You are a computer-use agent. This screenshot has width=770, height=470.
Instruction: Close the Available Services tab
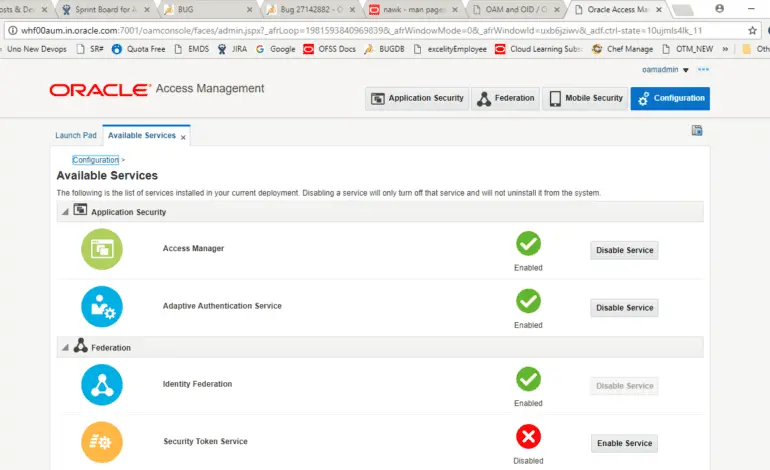(x=183, y=138)
